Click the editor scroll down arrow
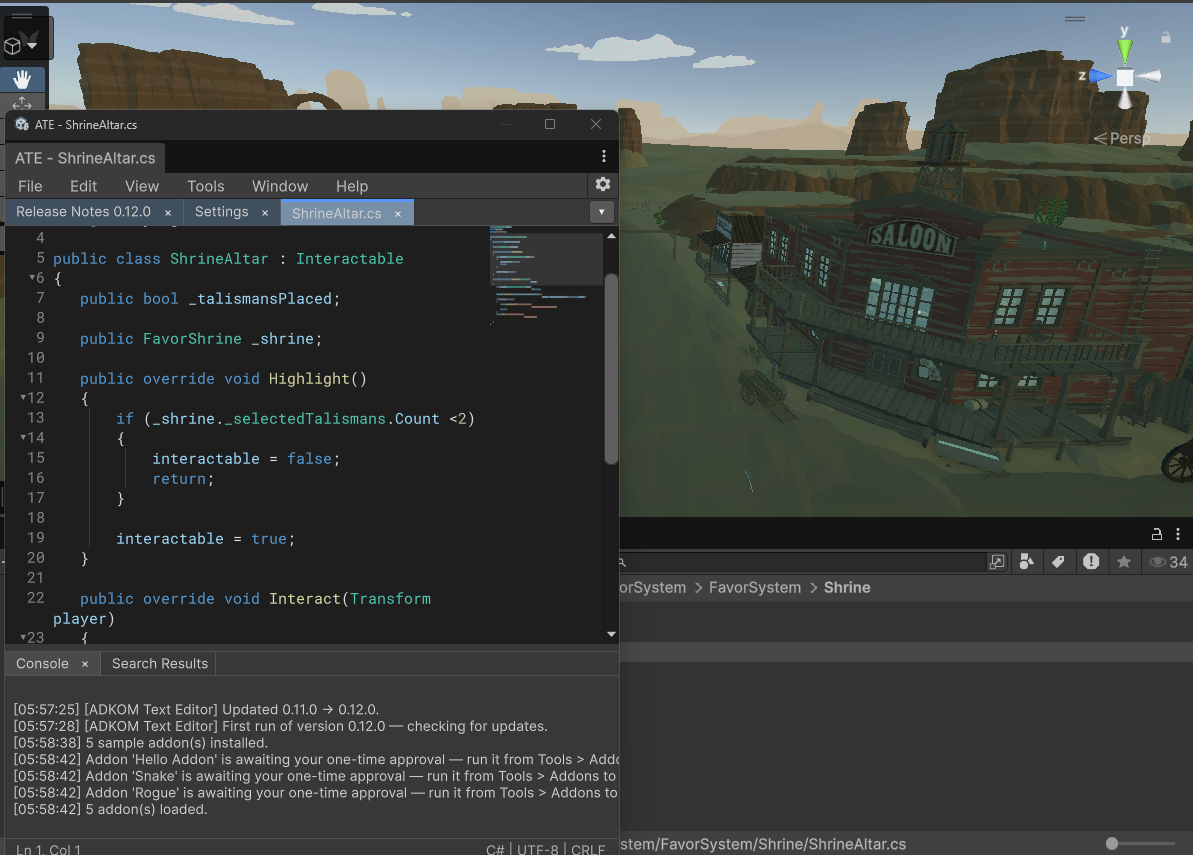The width and height of the screenshot is (1193, 855). click(x=611, y=634)
